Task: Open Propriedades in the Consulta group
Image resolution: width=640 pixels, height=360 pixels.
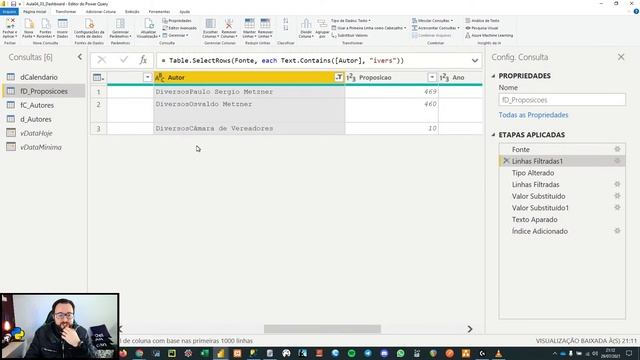Action: 177,20
